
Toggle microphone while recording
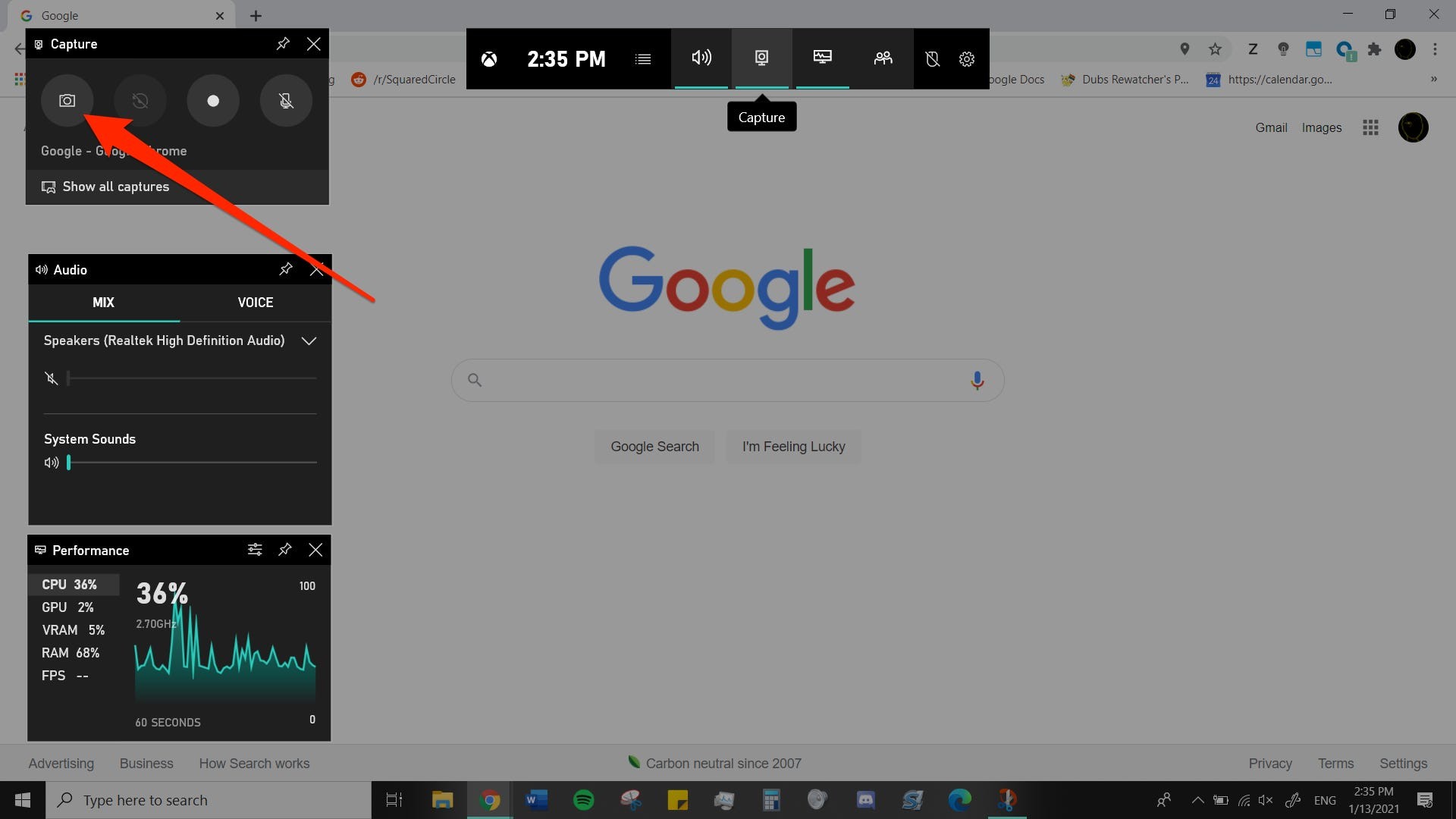pos(286,100)
